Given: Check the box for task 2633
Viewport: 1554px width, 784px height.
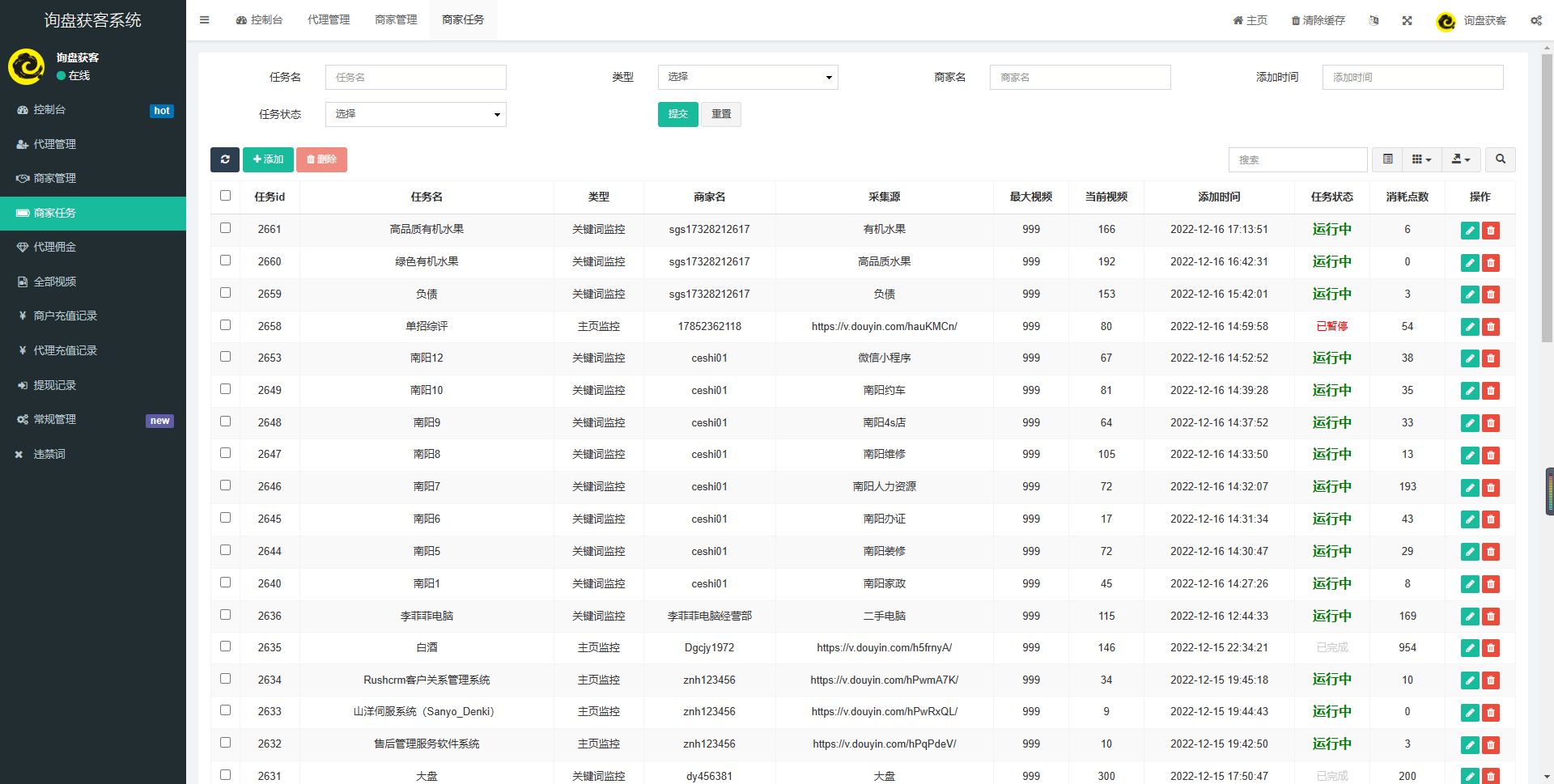Looking at the screenshot, I should (x=225, y=710).
